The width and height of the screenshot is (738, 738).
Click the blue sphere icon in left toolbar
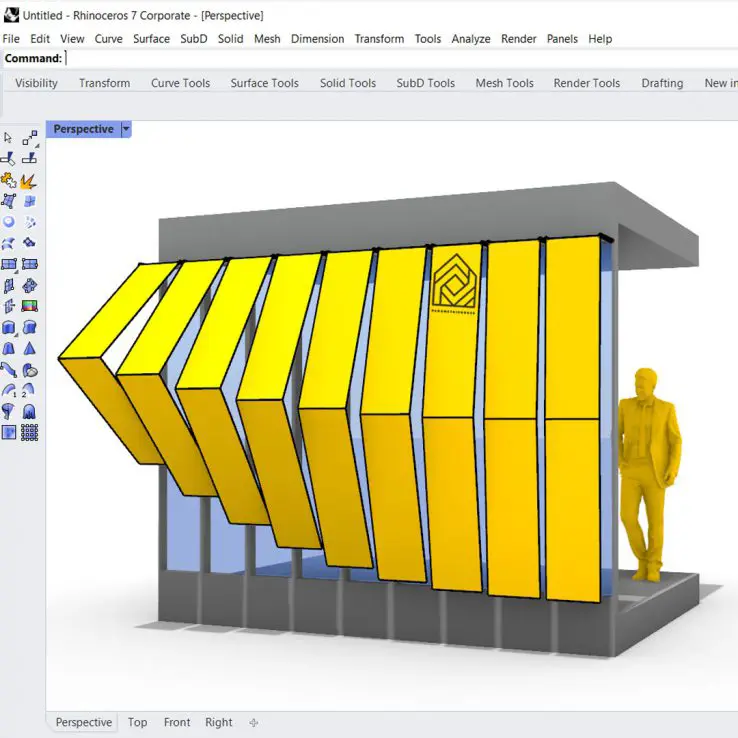coord(9,222)
